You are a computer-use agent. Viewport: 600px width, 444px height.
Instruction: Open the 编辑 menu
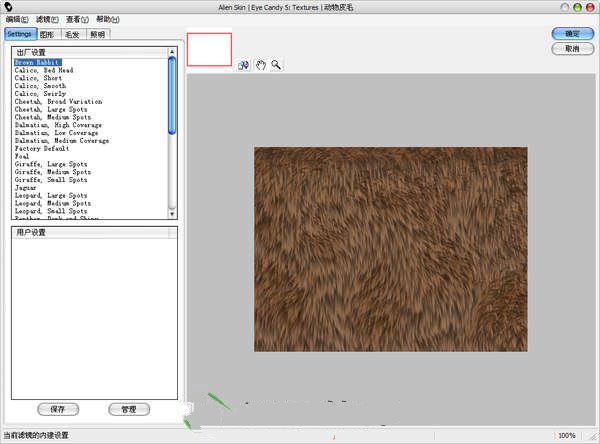point(17,19)
